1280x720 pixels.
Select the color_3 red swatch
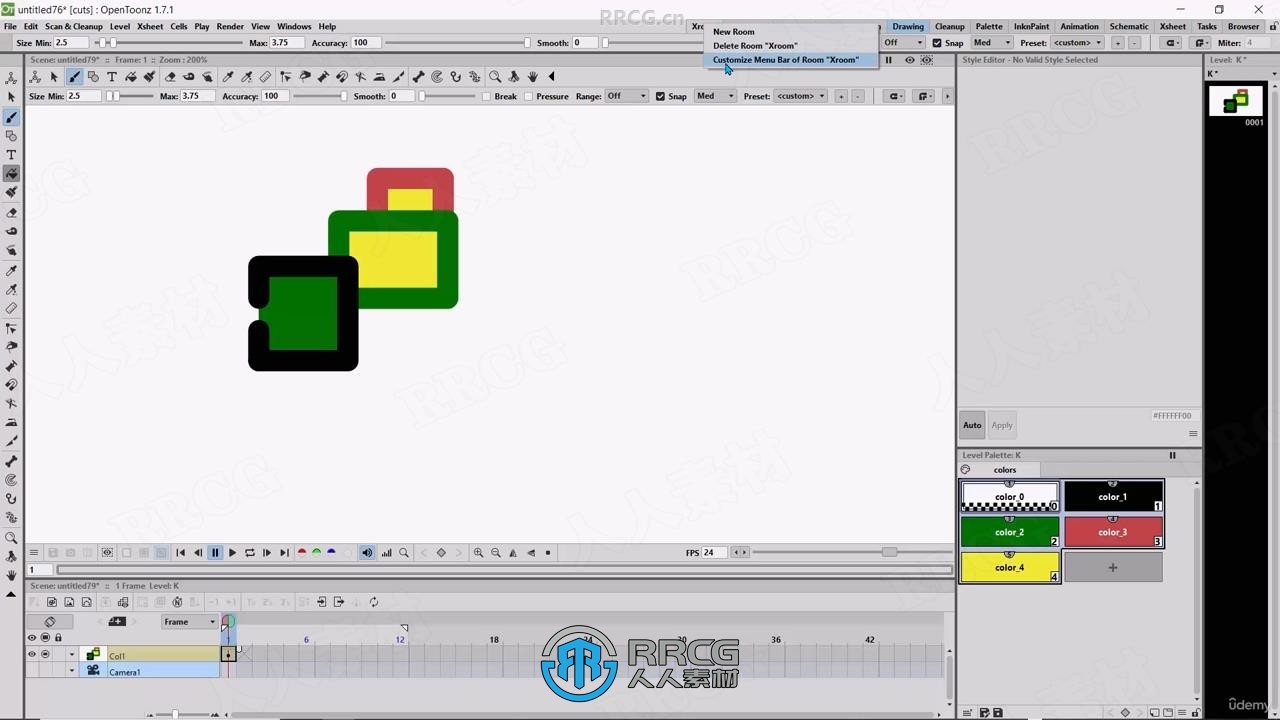[x=1113, y=532]
